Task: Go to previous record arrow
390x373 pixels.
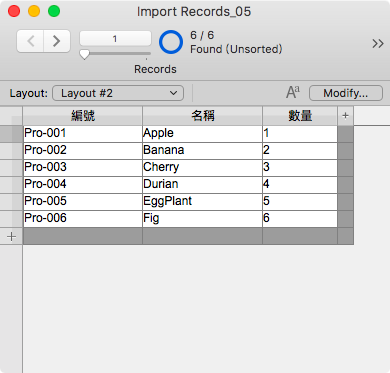Action: tap(30, 41)
